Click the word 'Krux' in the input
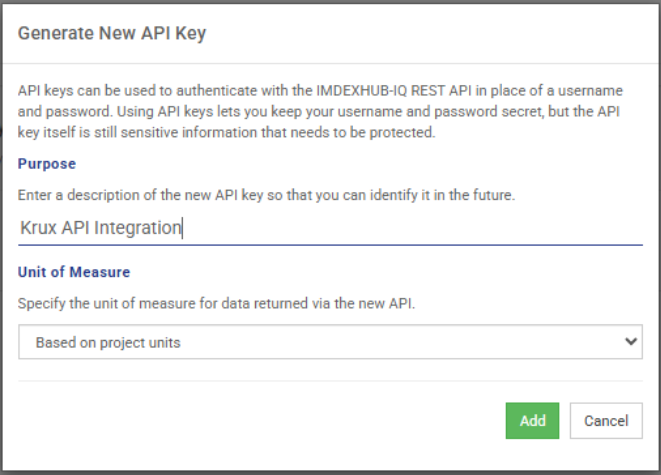Screen dimensions: 661x475 click(38, 228)
